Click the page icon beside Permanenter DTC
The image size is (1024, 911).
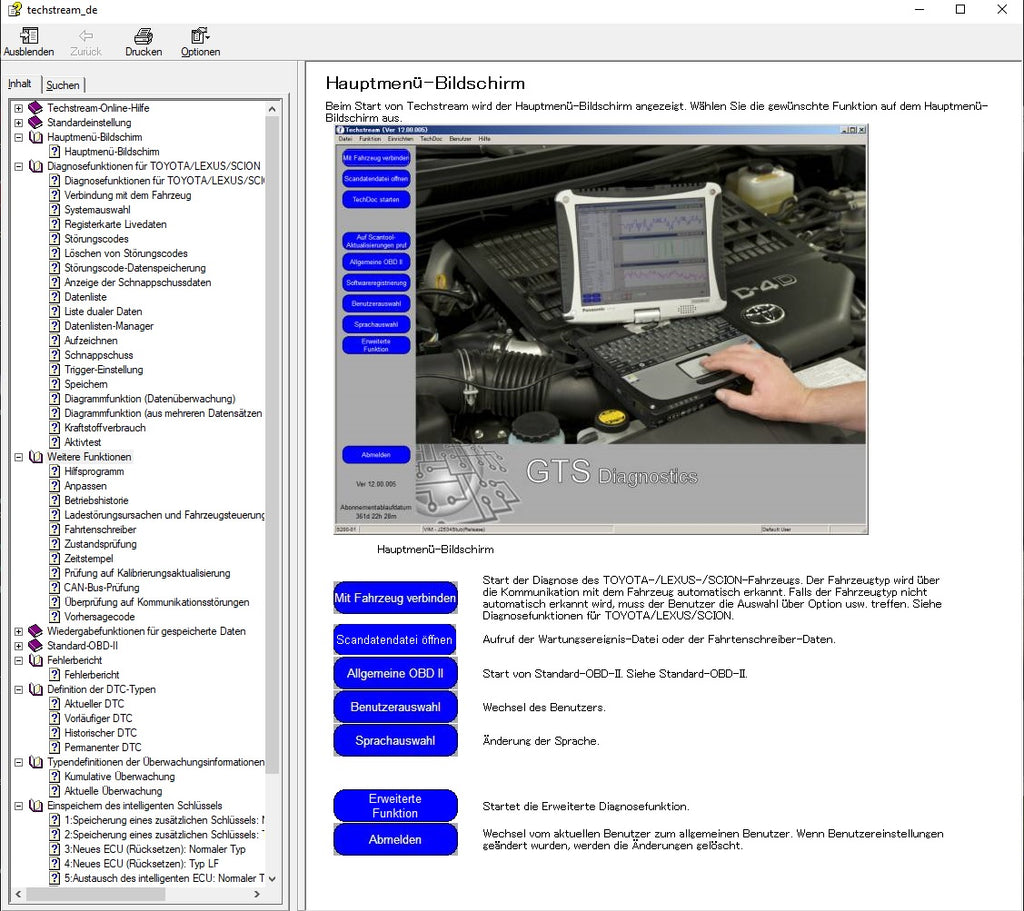coord(55,747)
